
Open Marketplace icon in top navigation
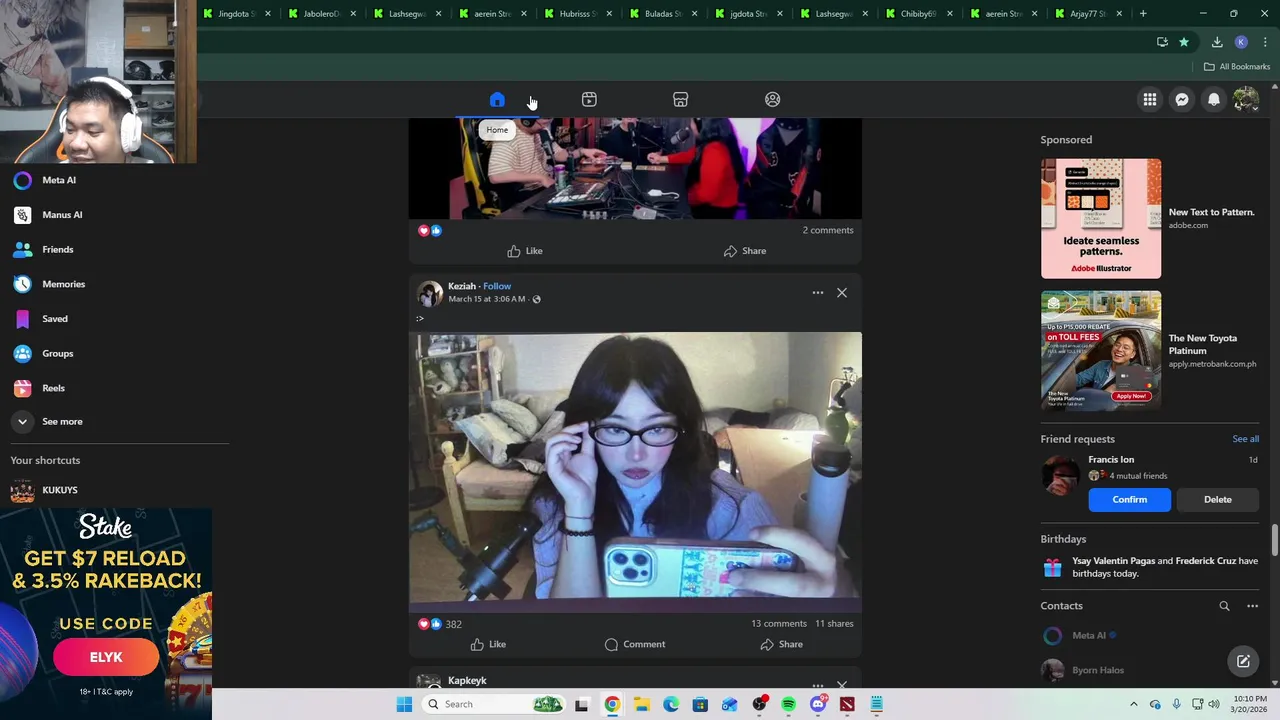[680, 100]
